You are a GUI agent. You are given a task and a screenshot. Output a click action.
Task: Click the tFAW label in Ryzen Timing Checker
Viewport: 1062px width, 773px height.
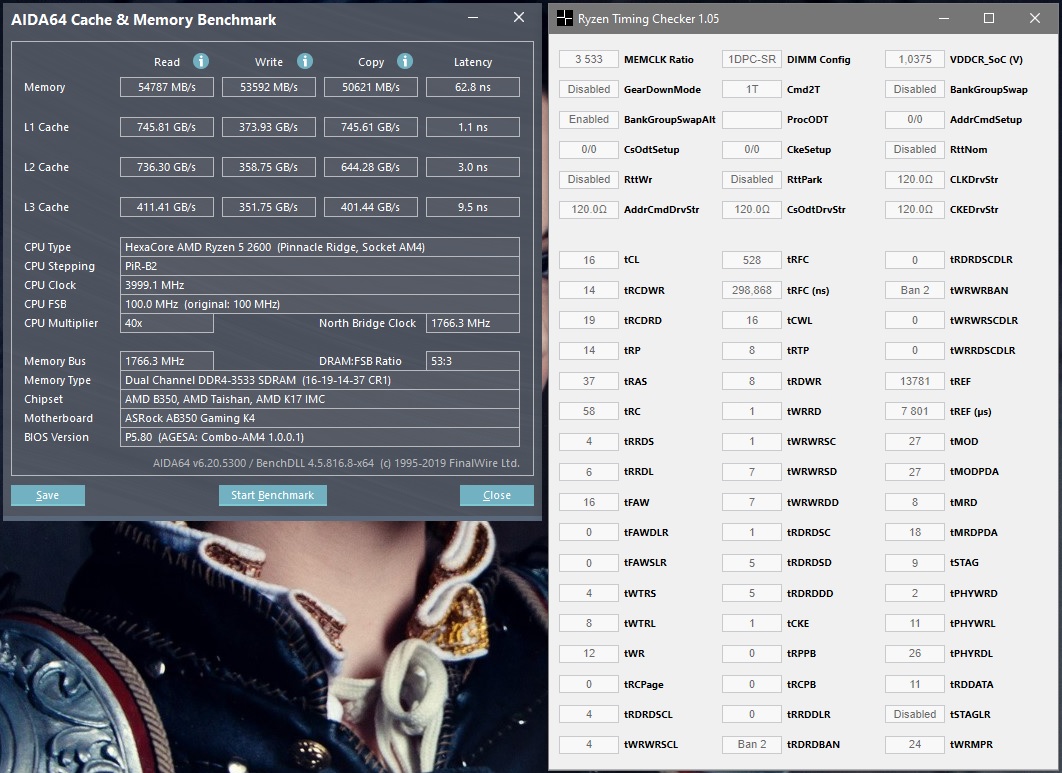click(637, 502)
